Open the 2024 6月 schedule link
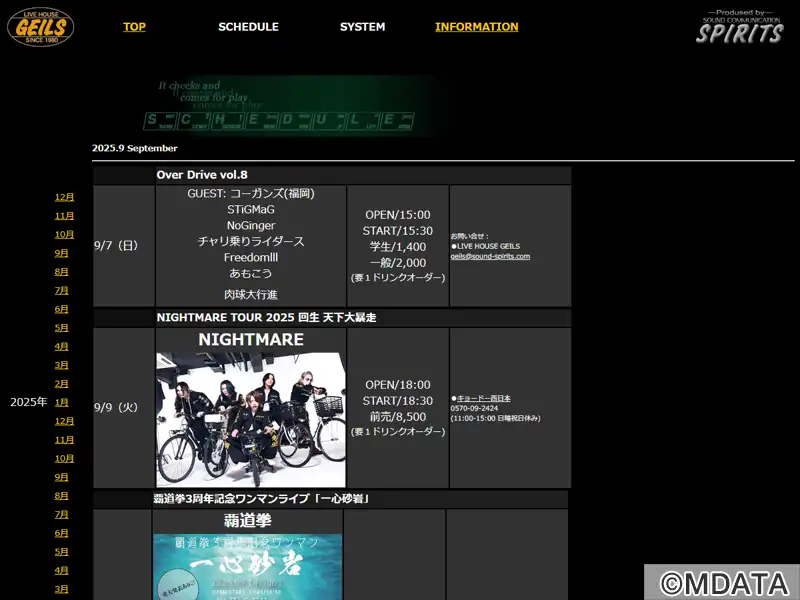This screenshot has width=800, height=600. tap(61, 533)
